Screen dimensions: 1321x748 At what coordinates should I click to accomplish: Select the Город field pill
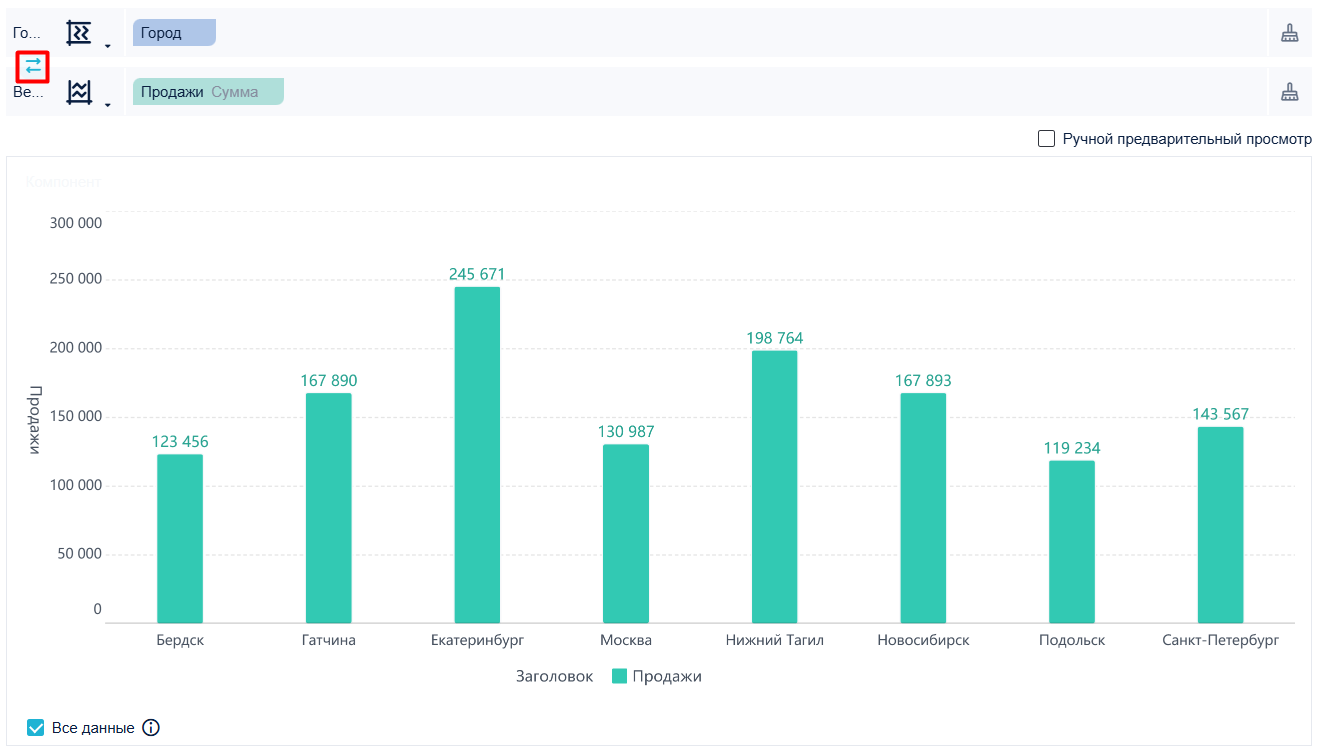click(174, 33)
